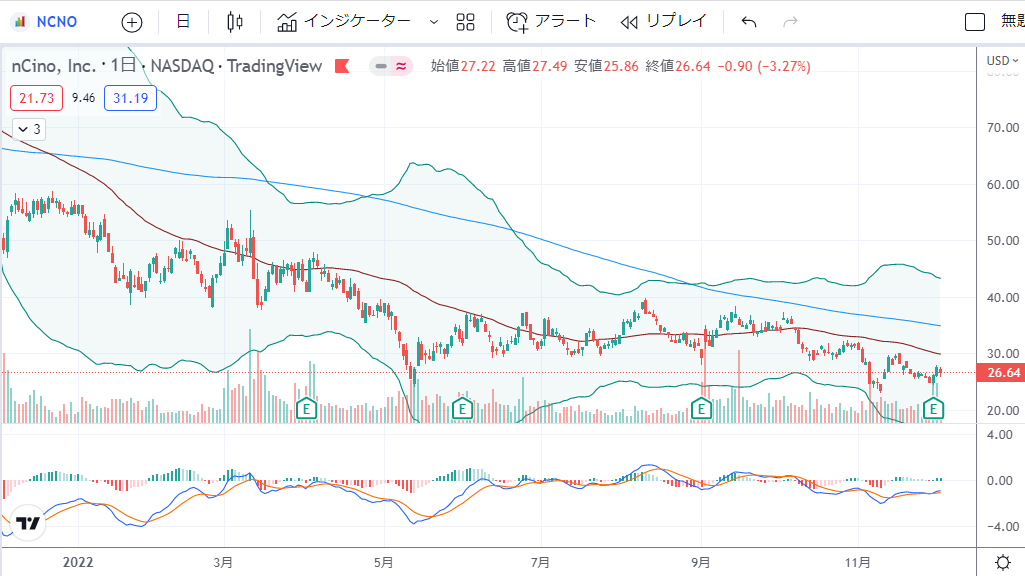Click the 9.46 spread value
This screenshot has height=576, width=1025.
coord(84,98)
